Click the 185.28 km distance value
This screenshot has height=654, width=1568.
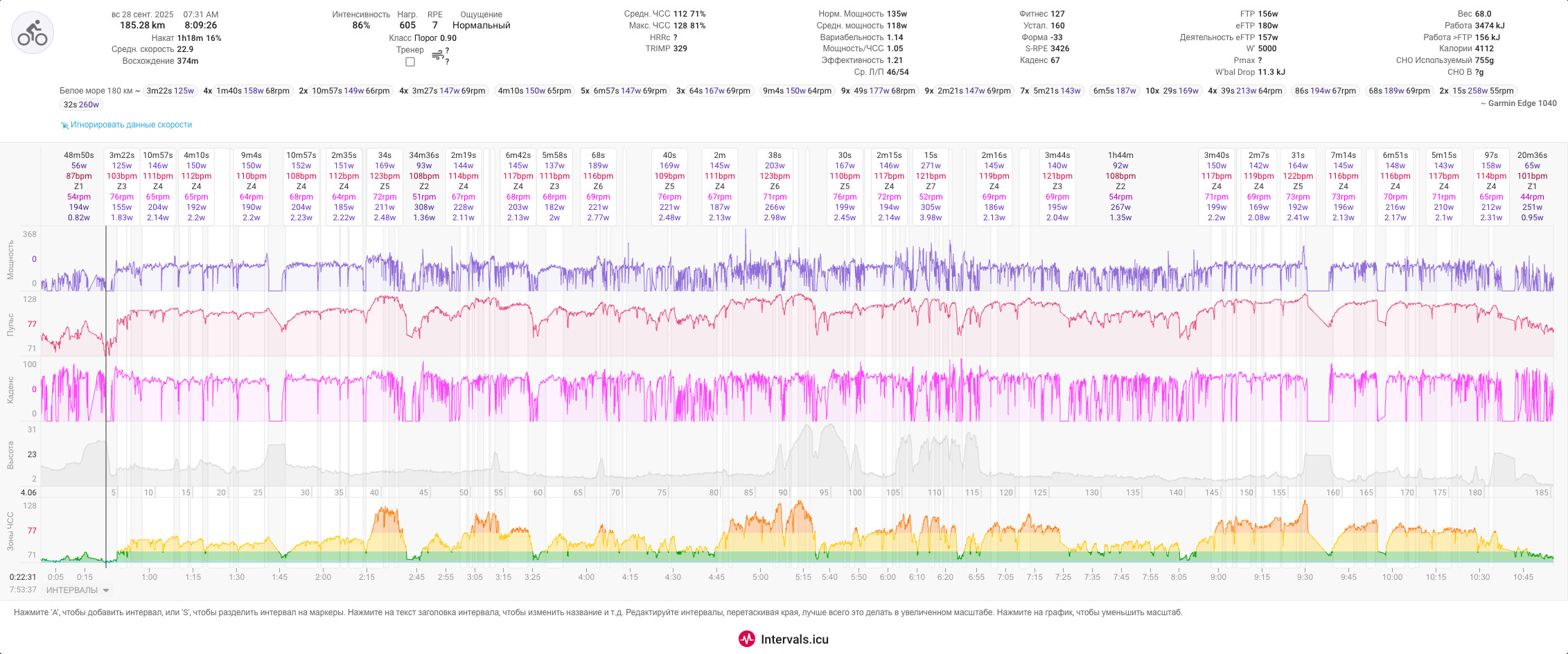[x=143, y=26]
